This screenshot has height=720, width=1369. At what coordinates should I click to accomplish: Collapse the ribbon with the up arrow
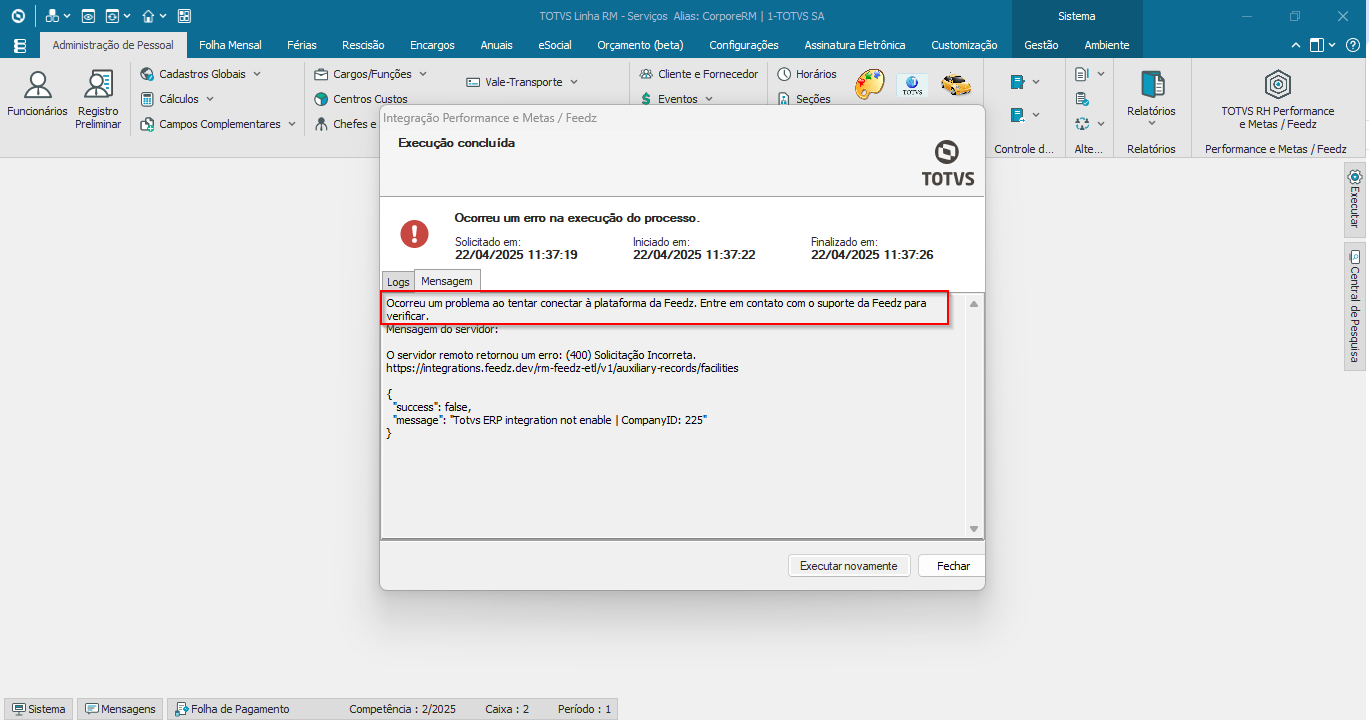[1297, 45]
